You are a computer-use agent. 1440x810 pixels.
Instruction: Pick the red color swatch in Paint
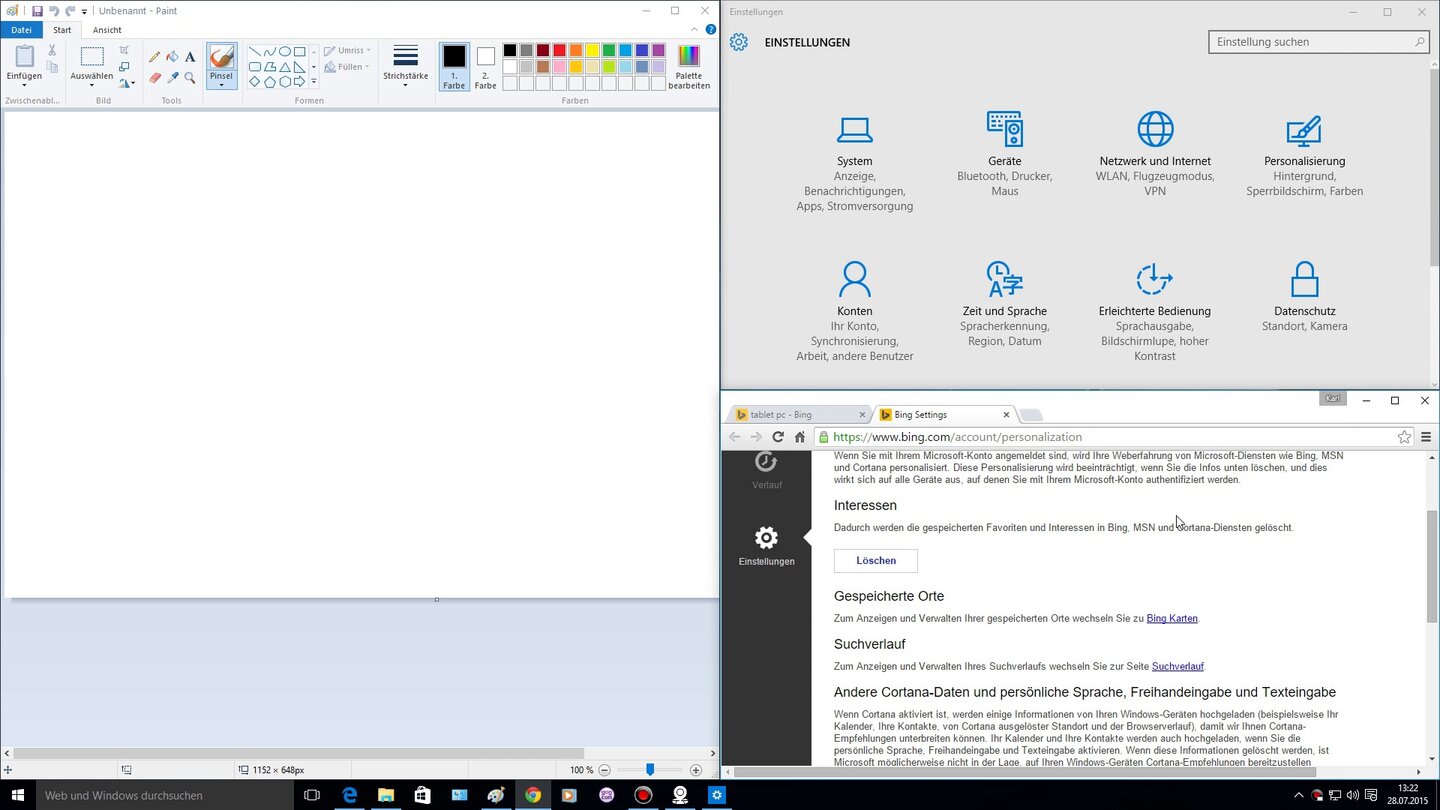559,50
